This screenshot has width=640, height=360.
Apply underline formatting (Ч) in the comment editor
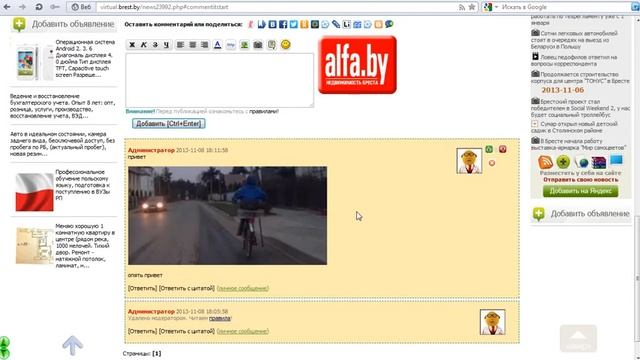(166, 45)
